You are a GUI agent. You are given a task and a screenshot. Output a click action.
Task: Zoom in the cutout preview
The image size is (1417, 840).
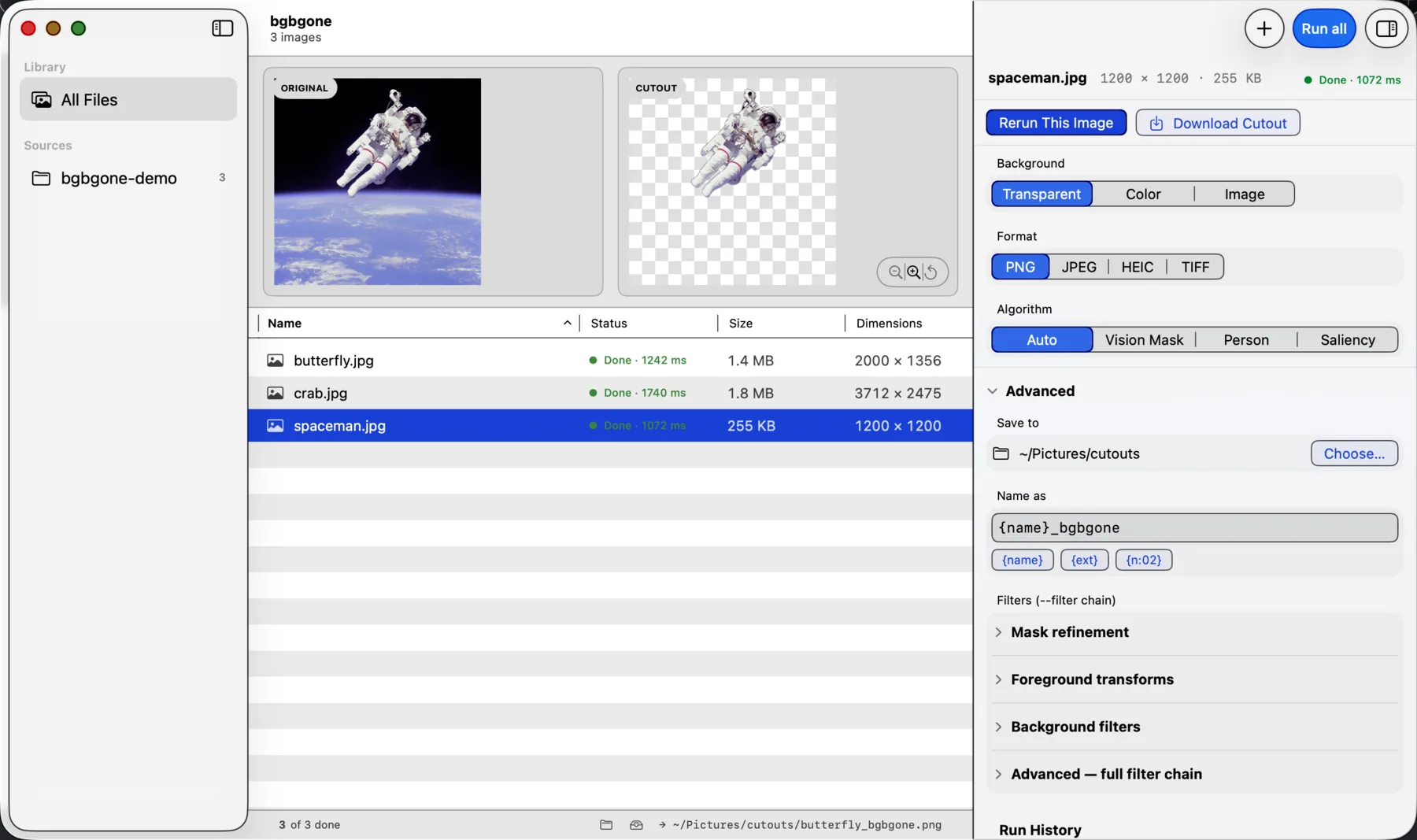tap(913, 272)
